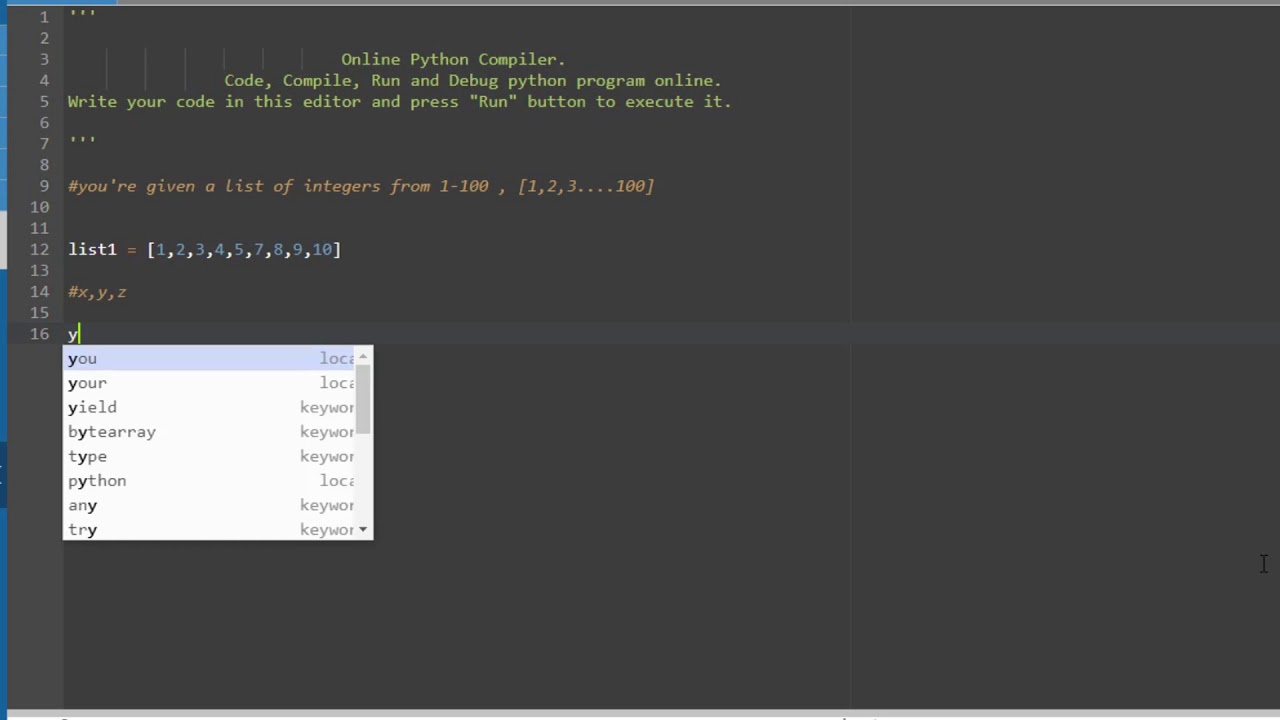
Task: Choose the 'try' keyword suggestion
Action: [x=210, y=530]
